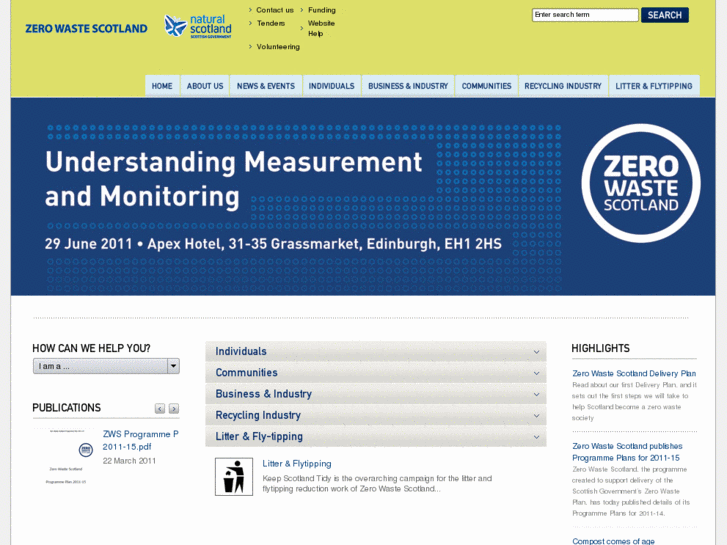Go to previous publication arrow
This screenshot has height=545, width=727.
tap(159, 409)
